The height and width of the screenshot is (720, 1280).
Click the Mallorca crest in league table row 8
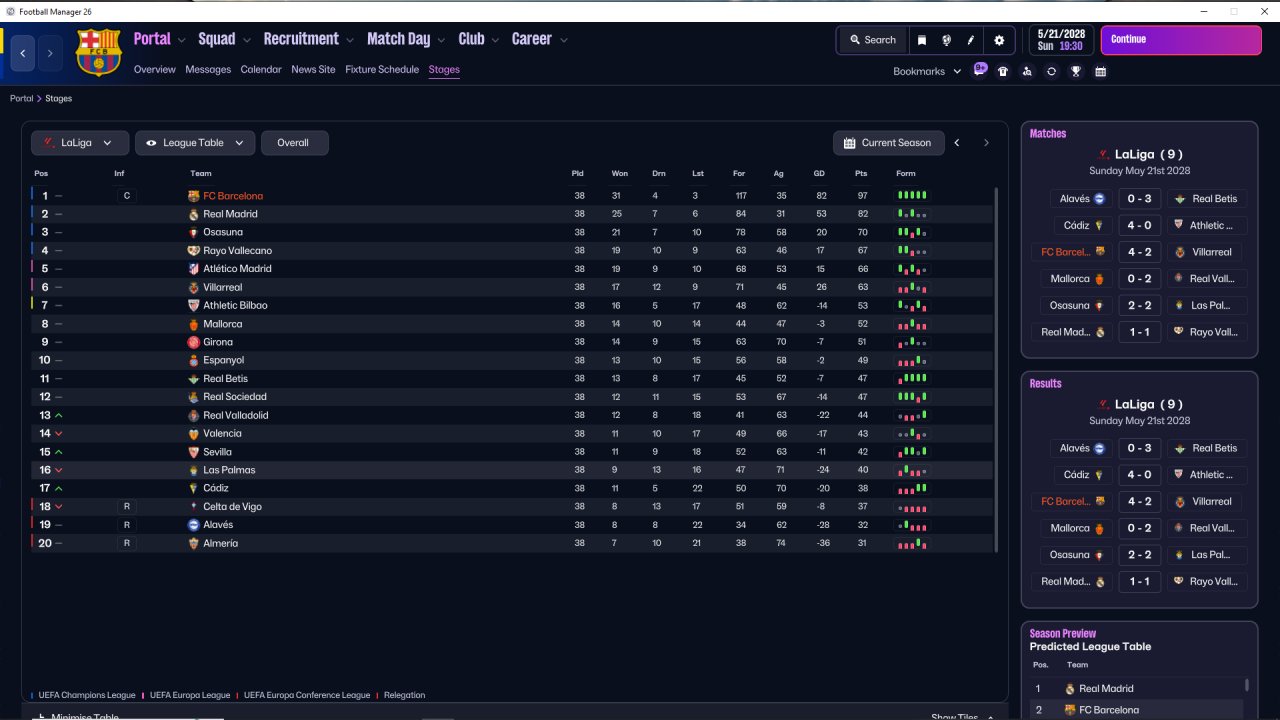(x=194, y=324)
